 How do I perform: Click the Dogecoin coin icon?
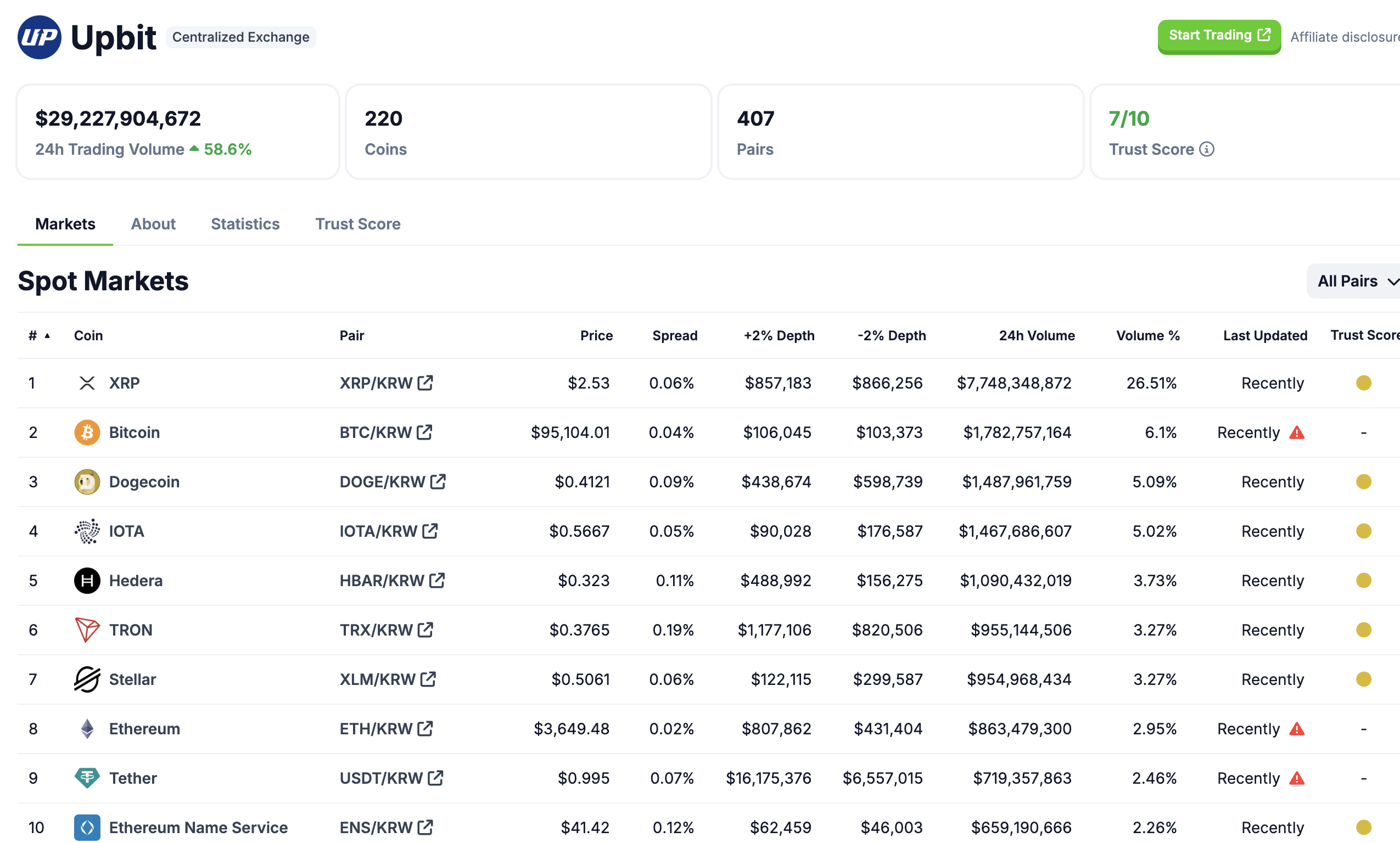pos(87,482)
